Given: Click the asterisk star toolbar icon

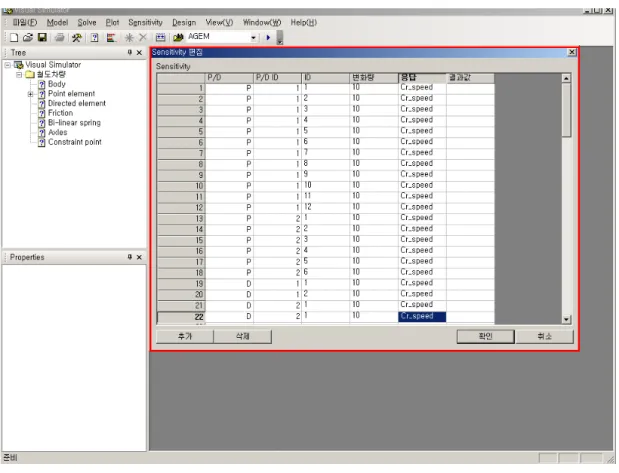Looking at the screenshot, I should (129, 38).
